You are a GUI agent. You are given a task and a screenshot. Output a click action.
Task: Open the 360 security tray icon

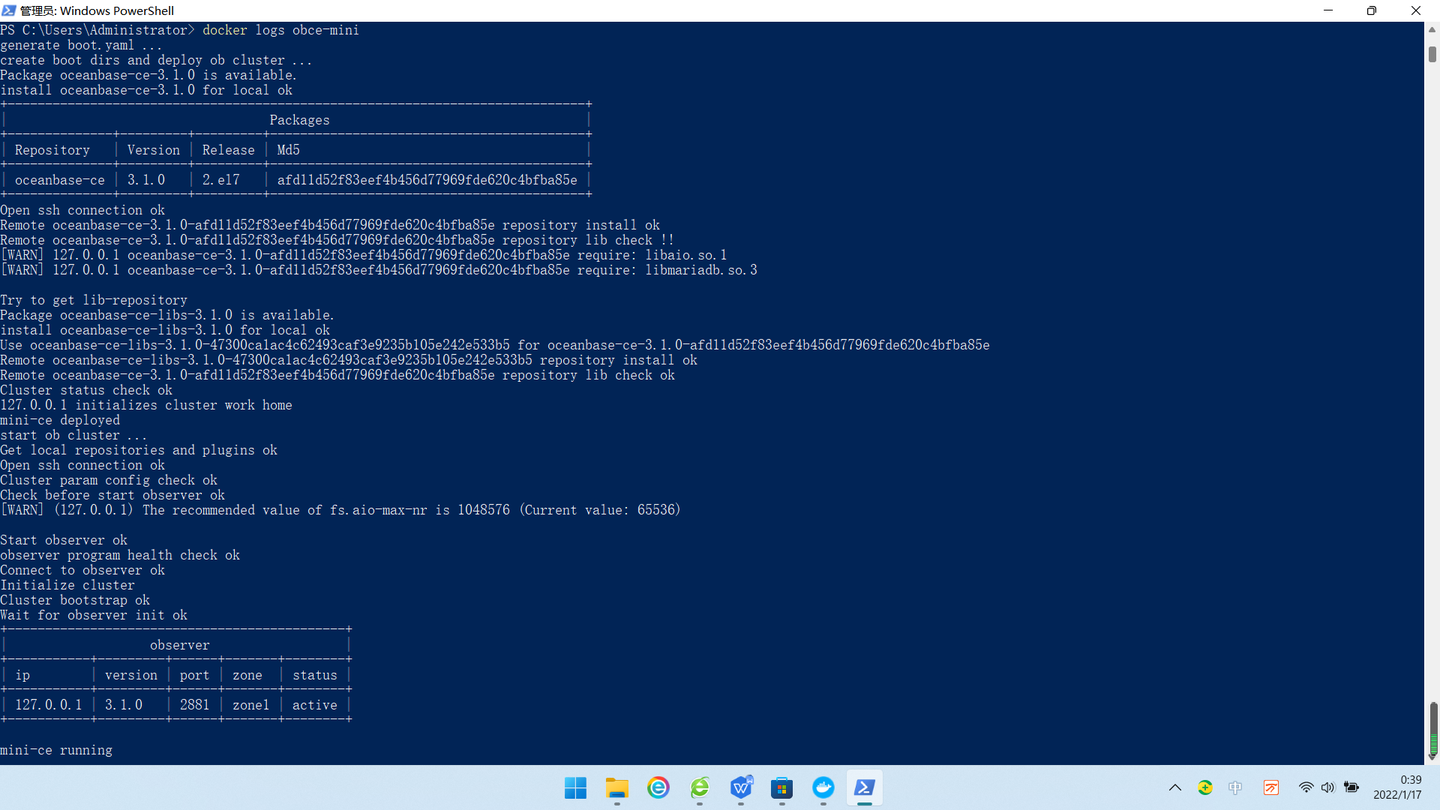point(1206,788)
